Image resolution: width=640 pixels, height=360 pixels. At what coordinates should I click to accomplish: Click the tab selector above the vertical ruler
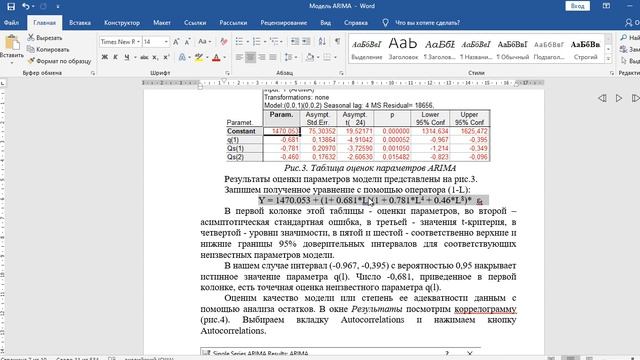(x=3, y=83)
